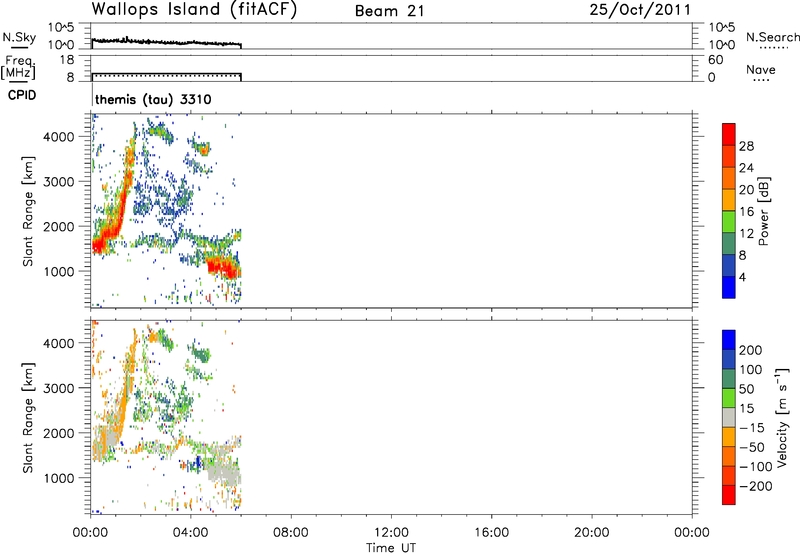Click the "24" label on power color bar
This screenshot has height=554, width=800.
746,168
